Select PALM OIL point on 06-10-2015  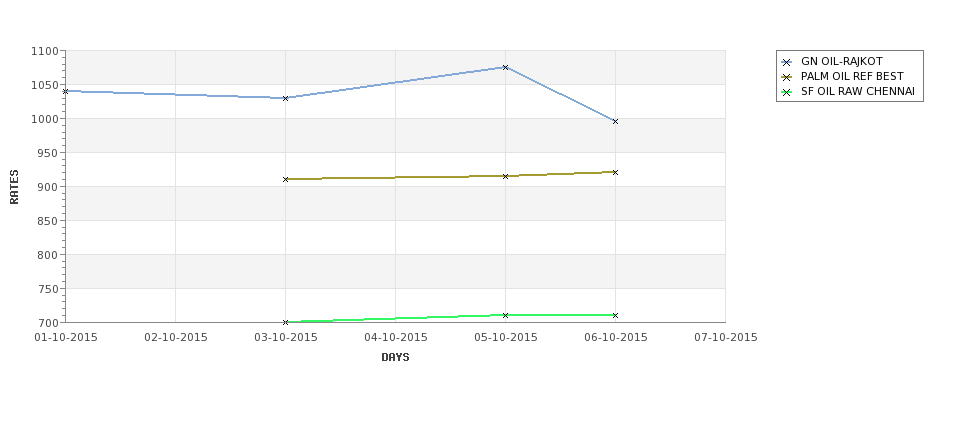tap(616, 172)
